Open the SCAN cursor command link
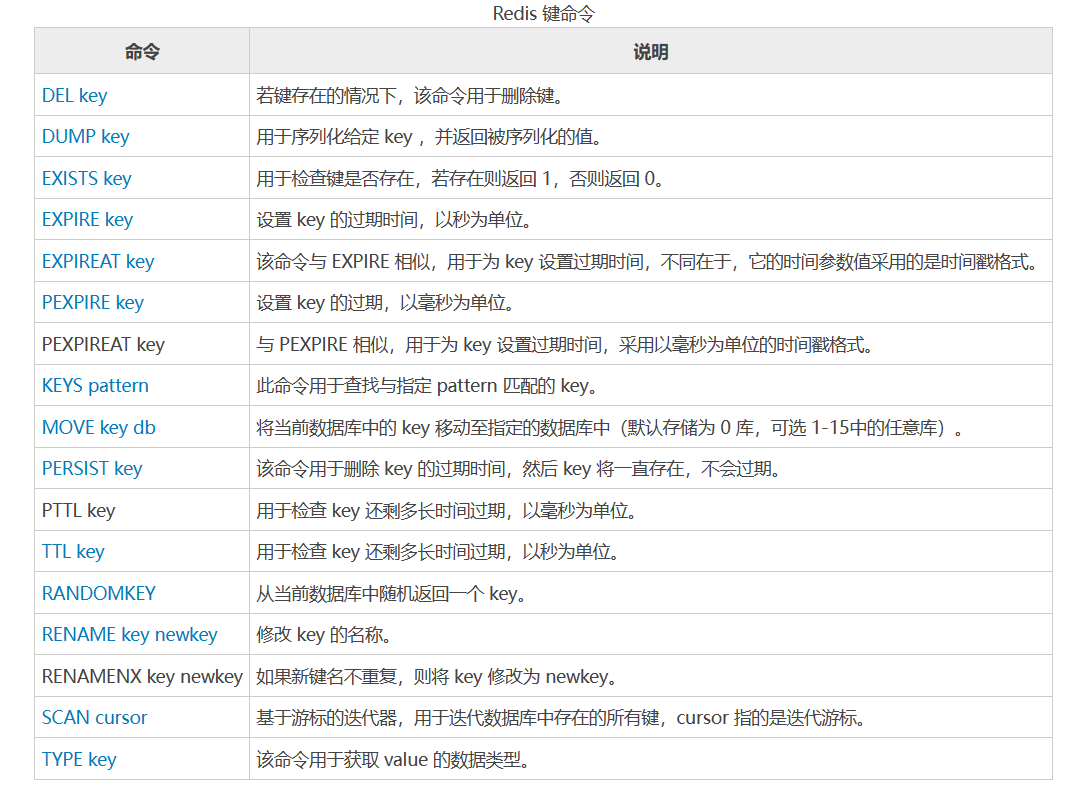Screen dimensions: 1072x798 (x=93, y=717)
